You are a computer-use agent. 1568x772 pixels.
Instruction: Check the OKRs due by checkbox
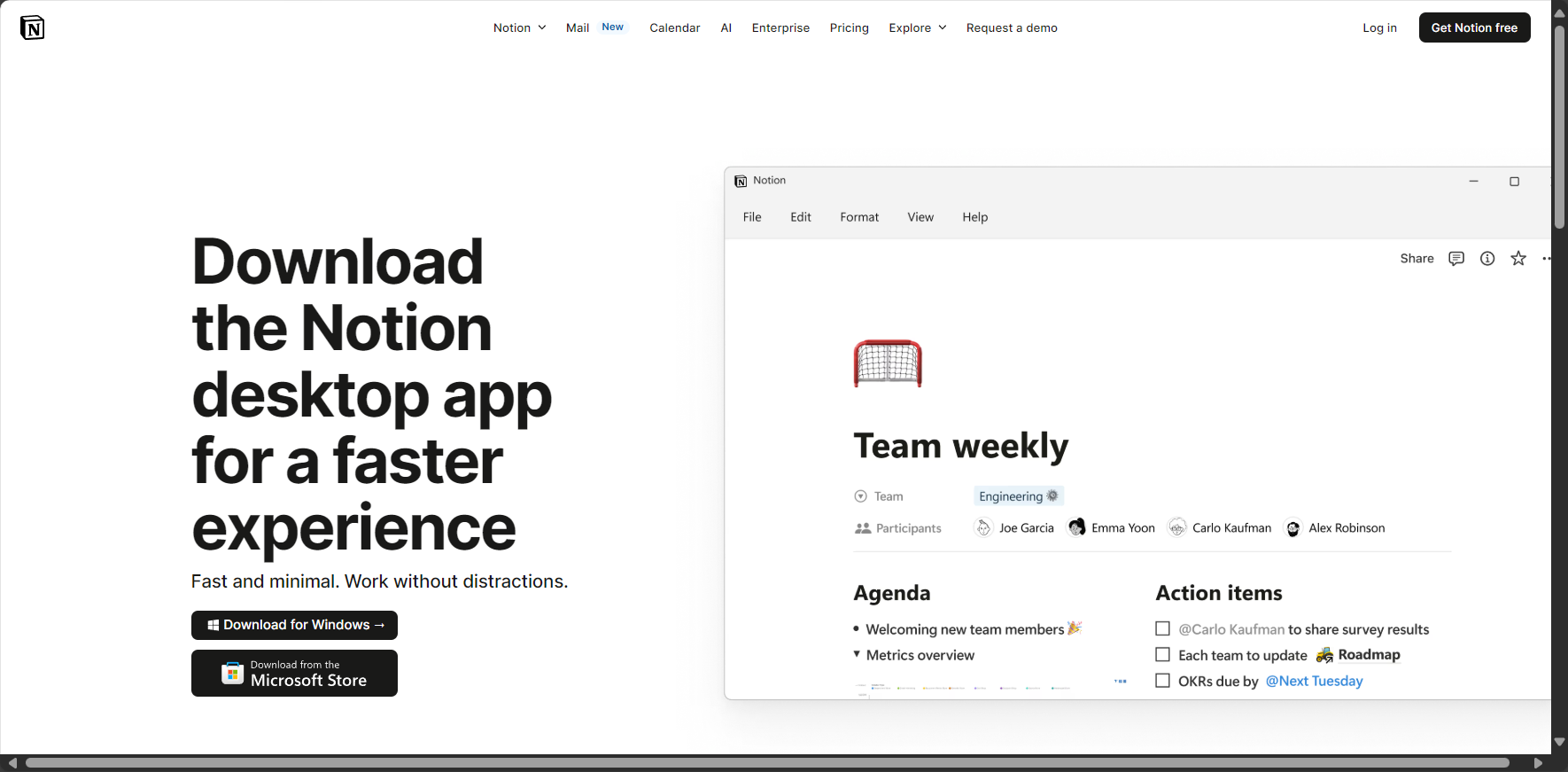pos(1163,681)
